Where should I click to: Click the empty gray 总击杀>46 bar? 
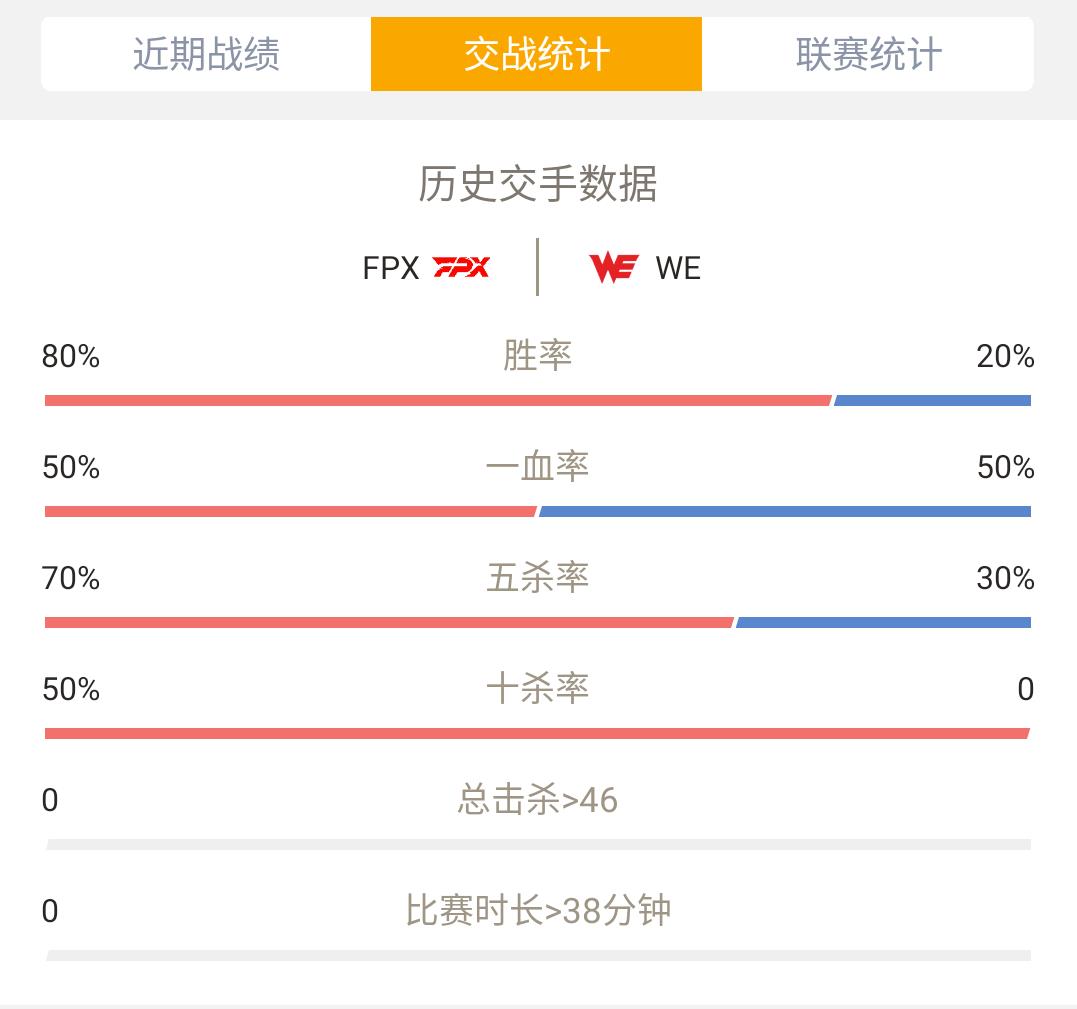[x=538, y=844]
